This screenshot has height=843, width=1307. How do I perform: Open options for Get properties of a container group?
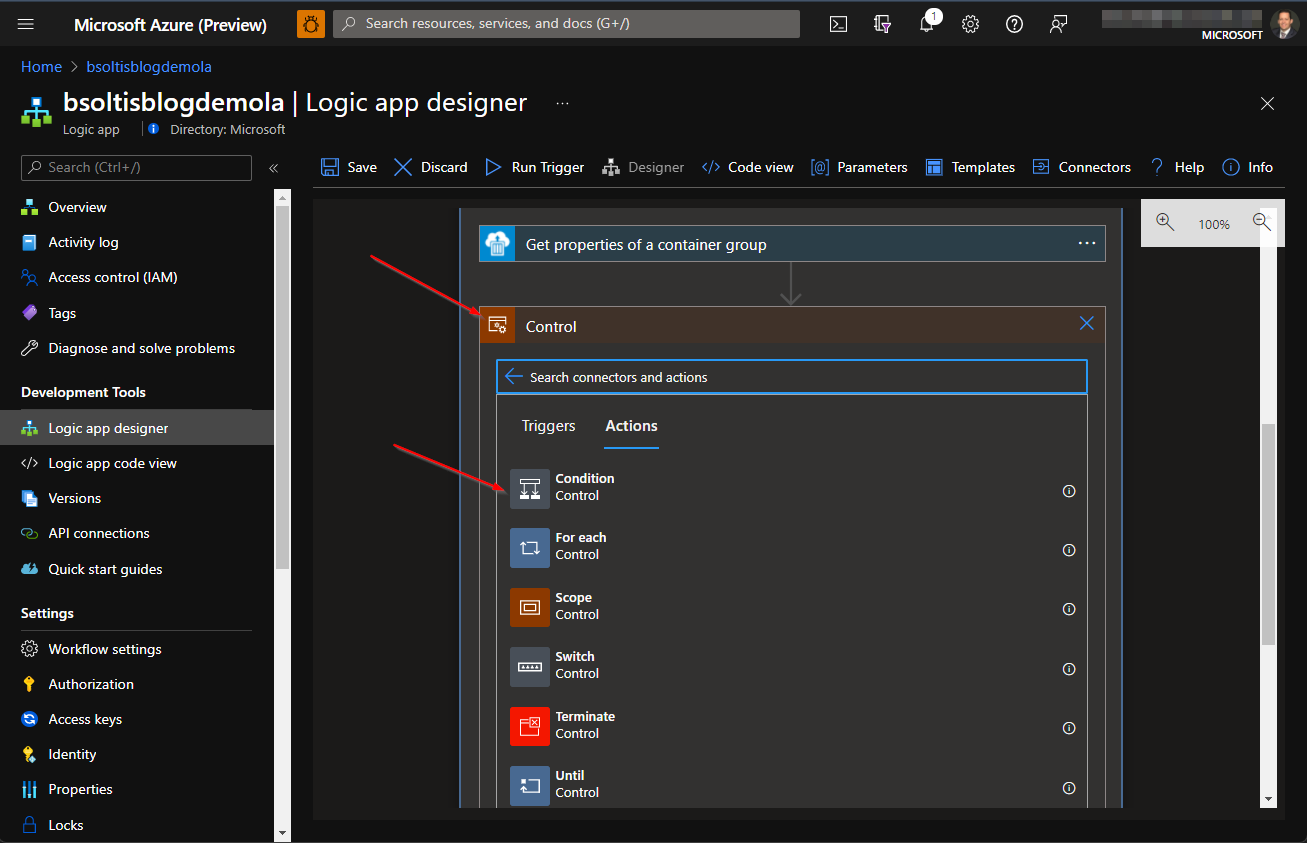(x=1087, y=243)
